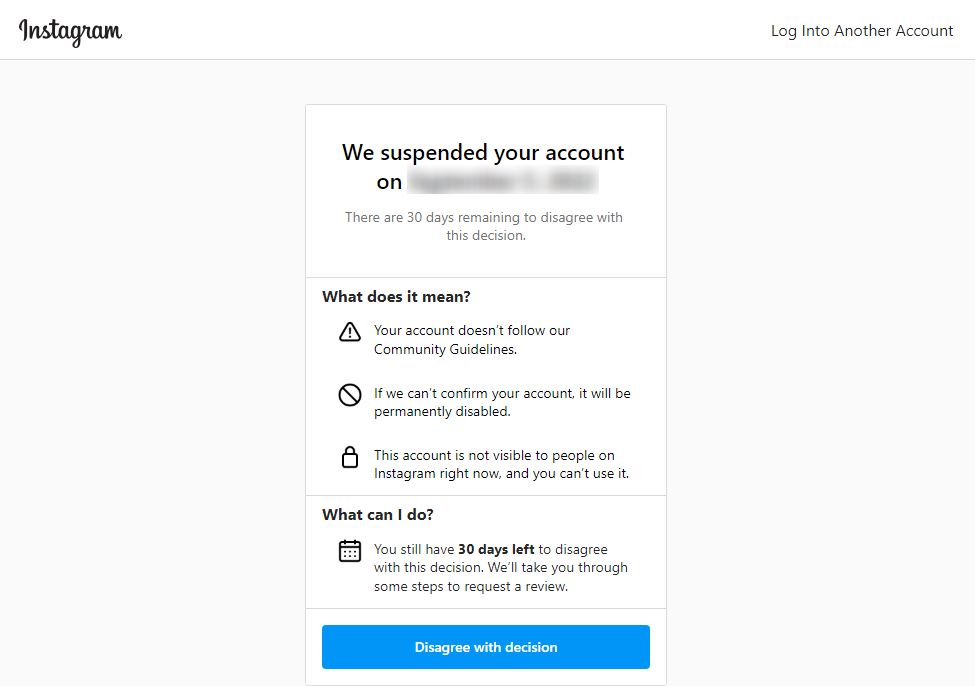Select the 'We suspended your account' heading
975x686 pixels.
(x=483, y=152)
